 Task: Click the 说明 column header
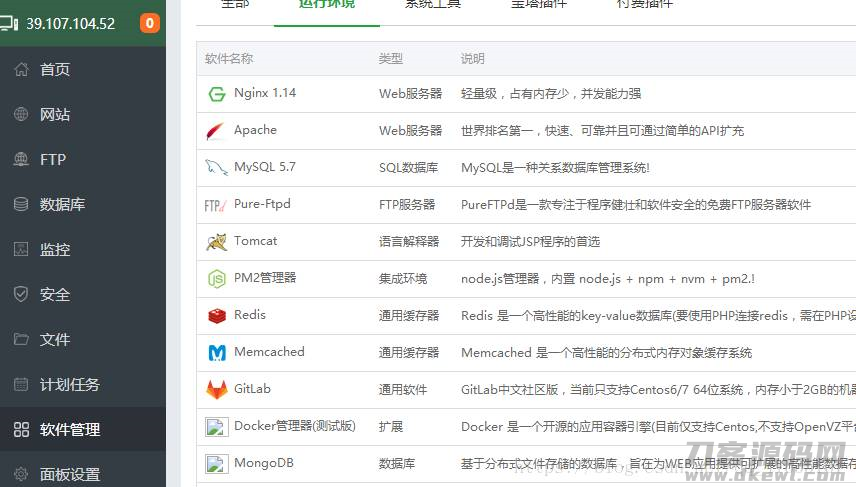point(472,58)
